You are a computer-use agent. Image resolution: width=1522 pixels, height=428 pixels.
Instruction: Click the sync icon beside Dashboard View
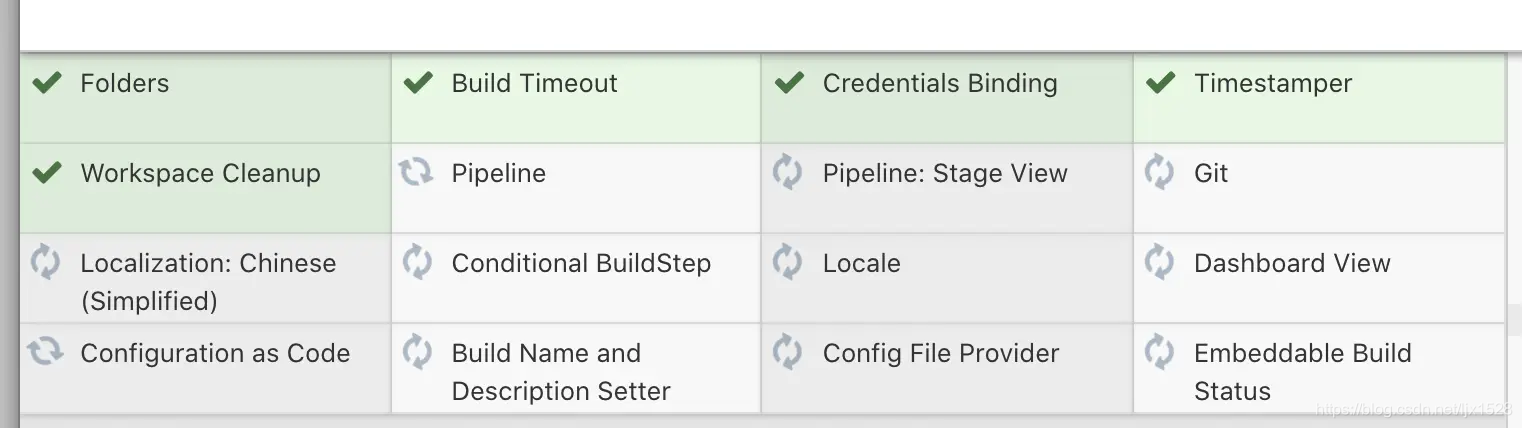tap(1159, 263)
